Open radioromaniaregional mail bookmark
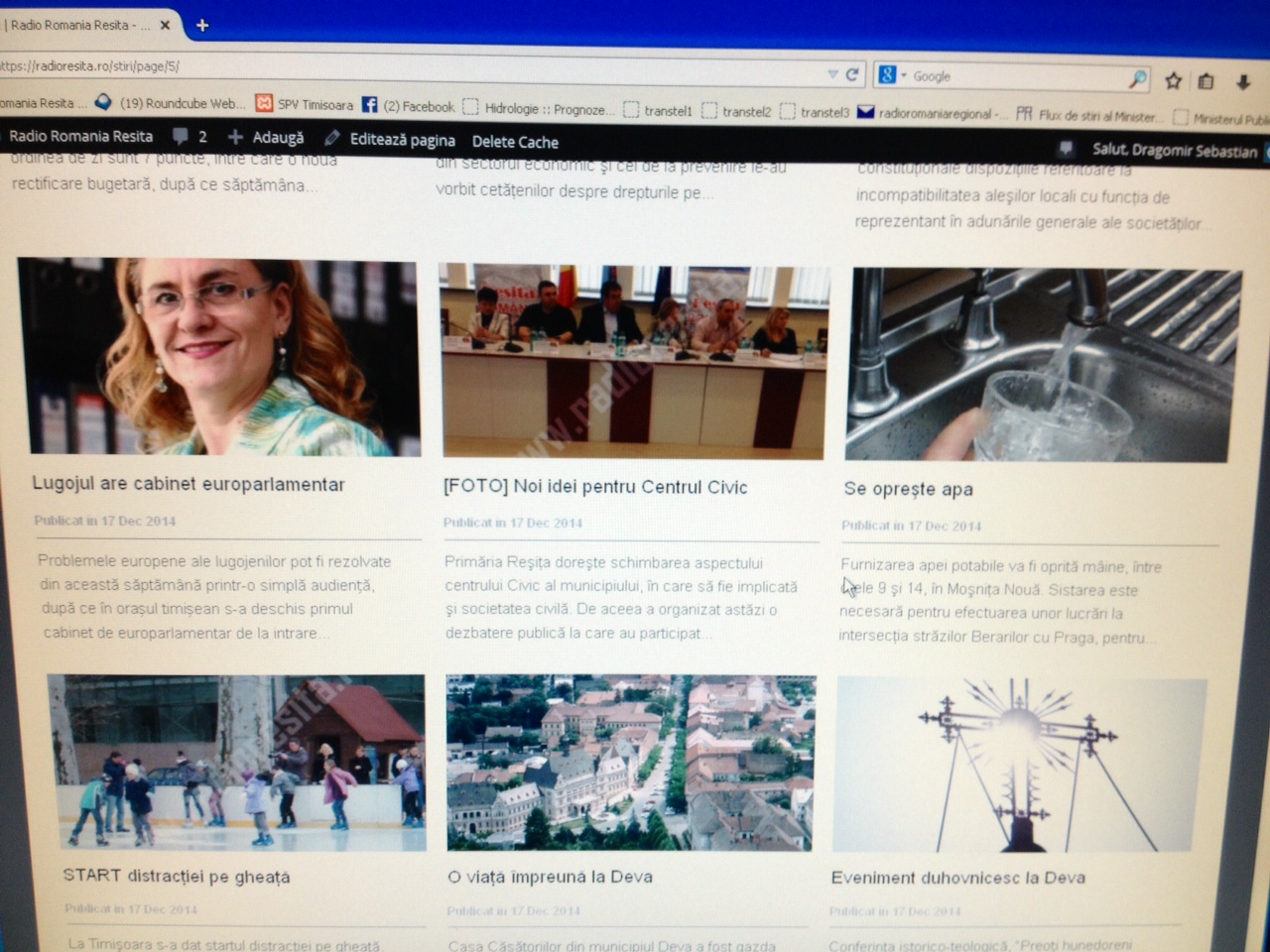Image resolution: width=1270 pixels, height=952 pixels. pyautogui.click(x=931, y=113)
